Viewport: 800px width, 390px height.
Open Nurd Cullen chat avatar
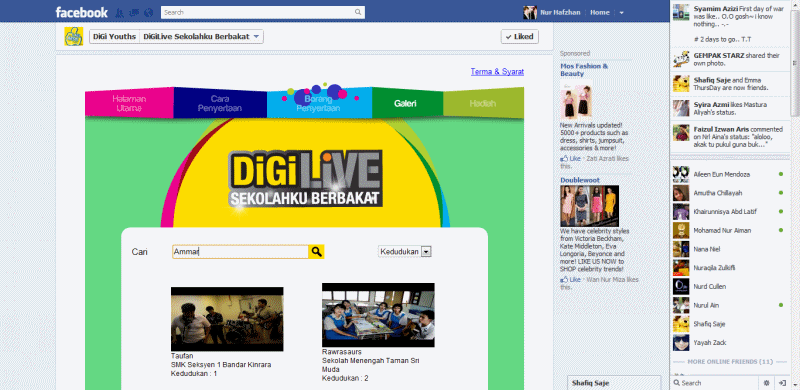681,286
